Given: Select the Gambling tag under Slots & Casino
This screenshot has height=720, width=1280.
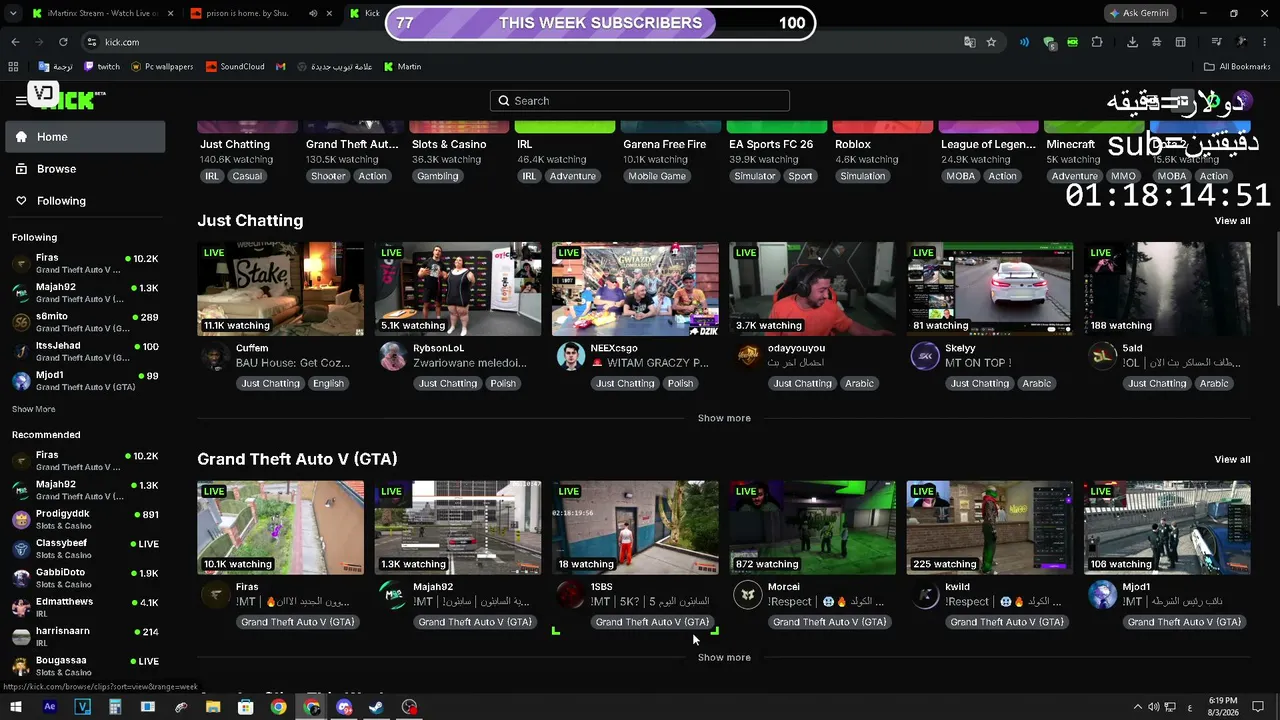Looking at the screenshot, I should (438, 176).
